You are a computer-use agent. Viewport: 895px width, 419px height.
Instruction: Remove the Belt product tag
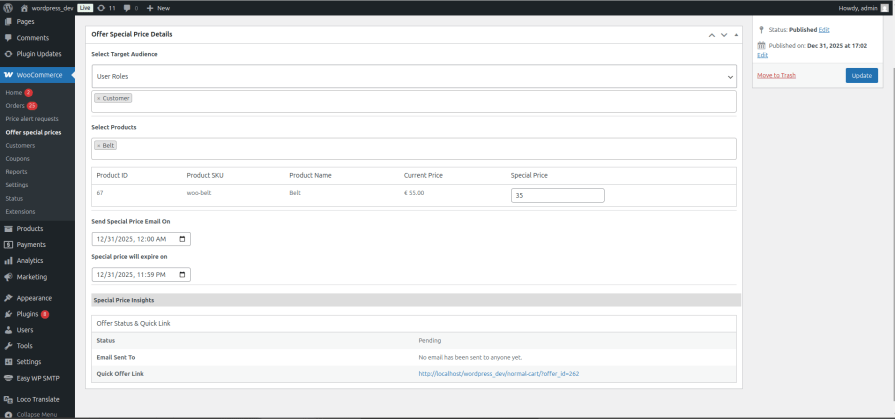pos(98,145)
